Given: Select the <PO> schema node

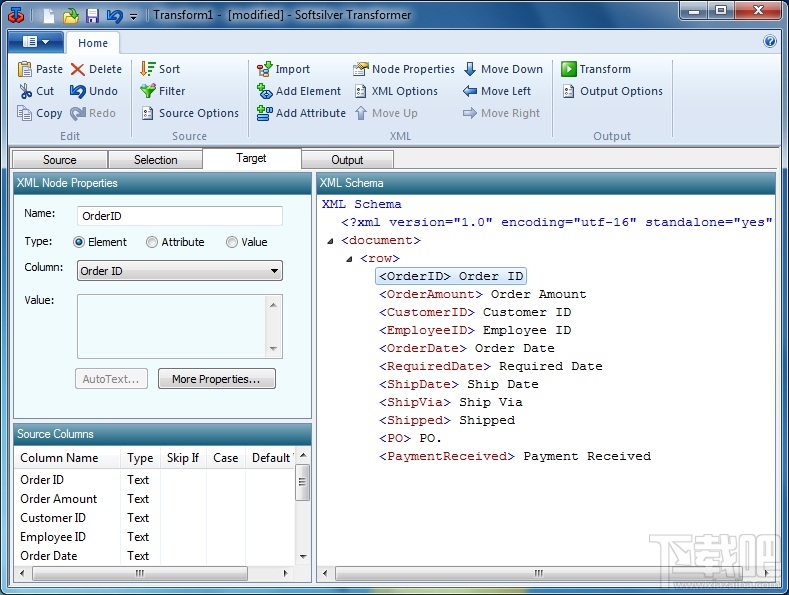Looking at the screenshot, I should coord(410,438).
